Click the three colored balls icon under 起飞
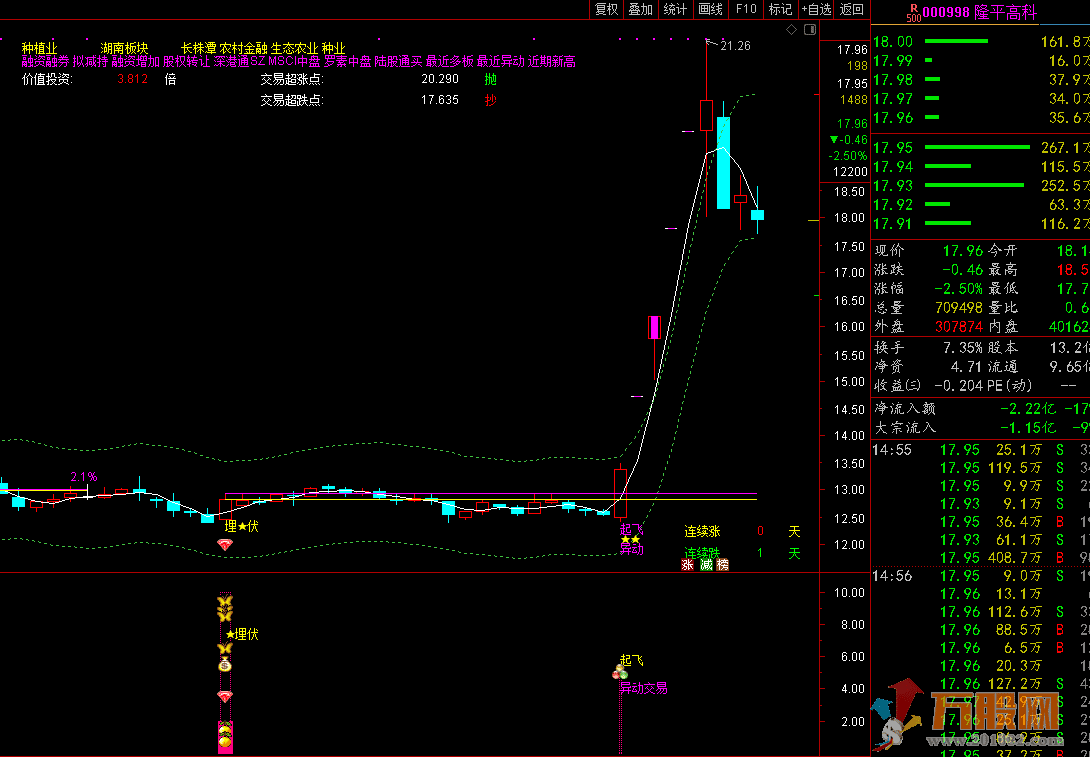The width and height of the screenshot is (1090, 757). pos(620,673)
